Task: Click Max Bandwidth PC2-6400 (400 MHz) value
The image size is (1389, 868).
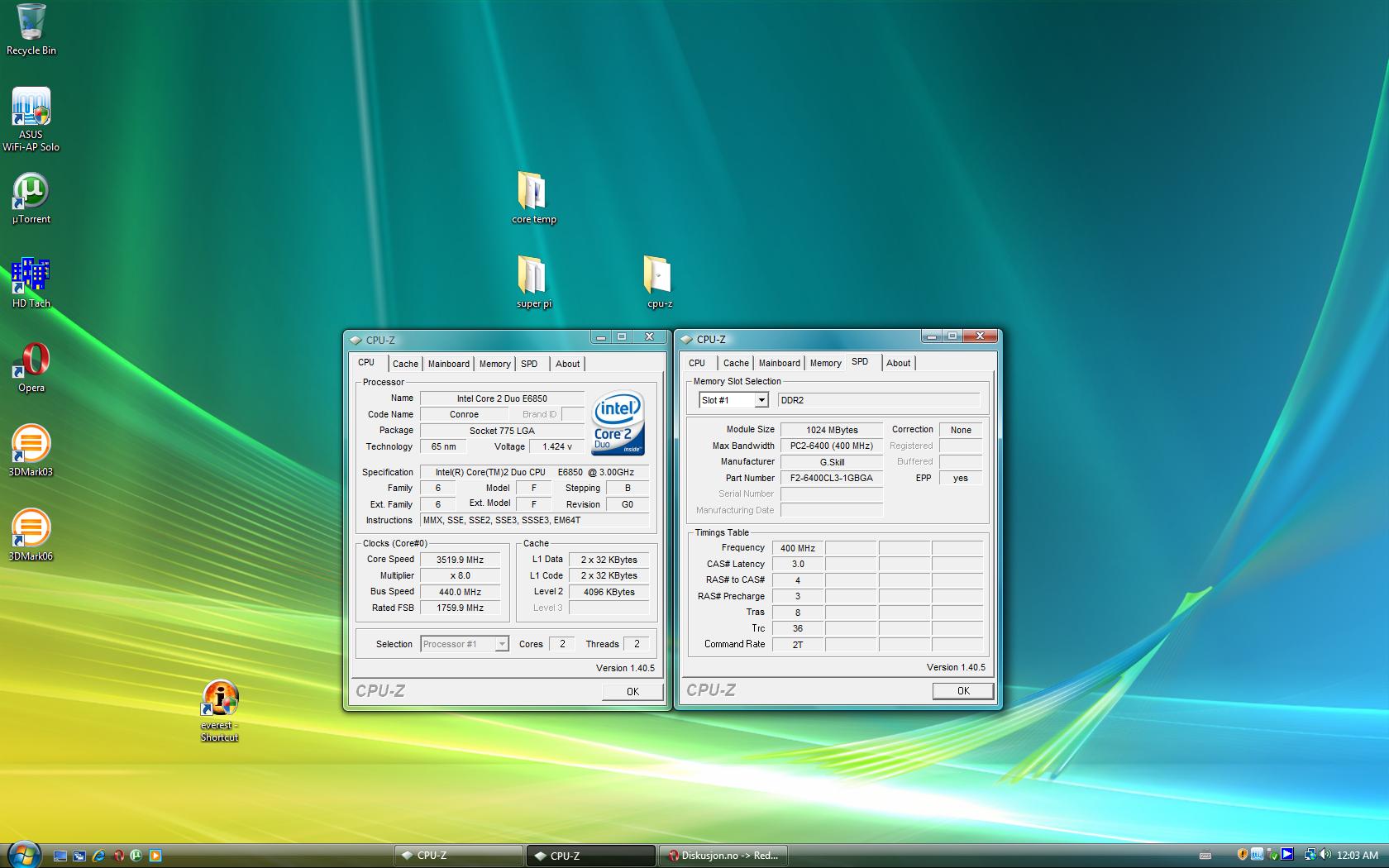Action: point(832,446)
